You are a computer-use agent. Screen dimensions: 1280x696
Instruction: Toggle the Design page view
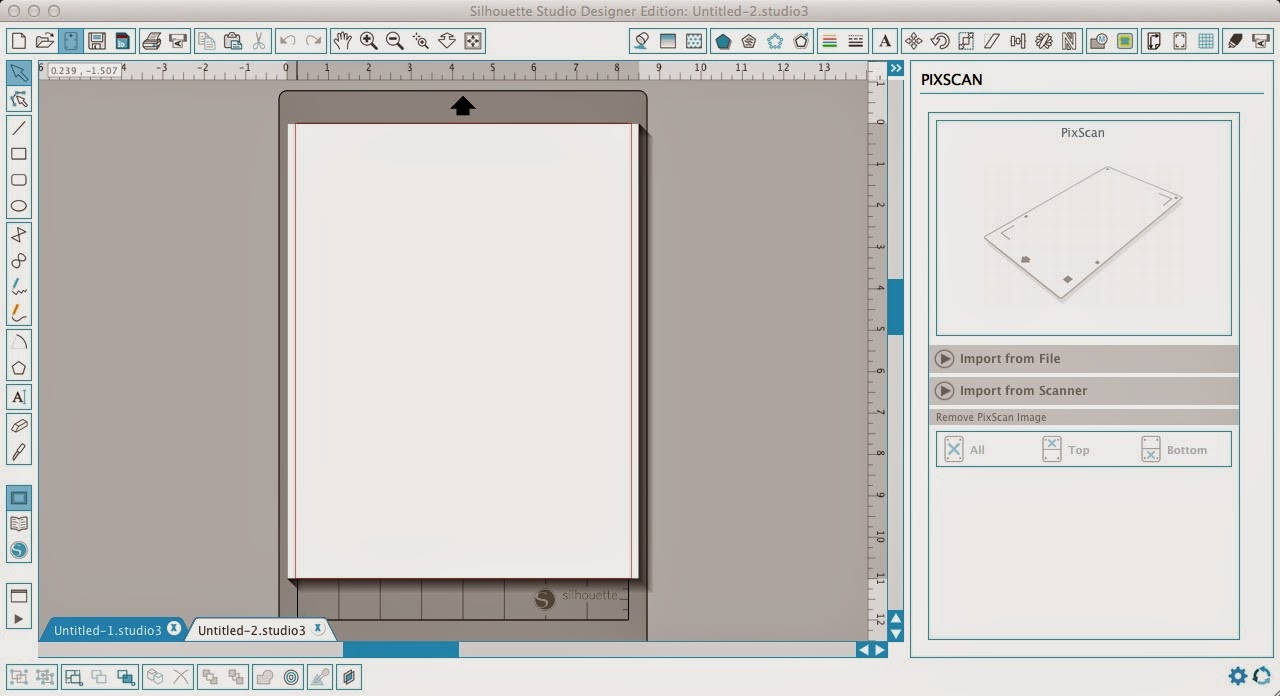tap(18, 498)
